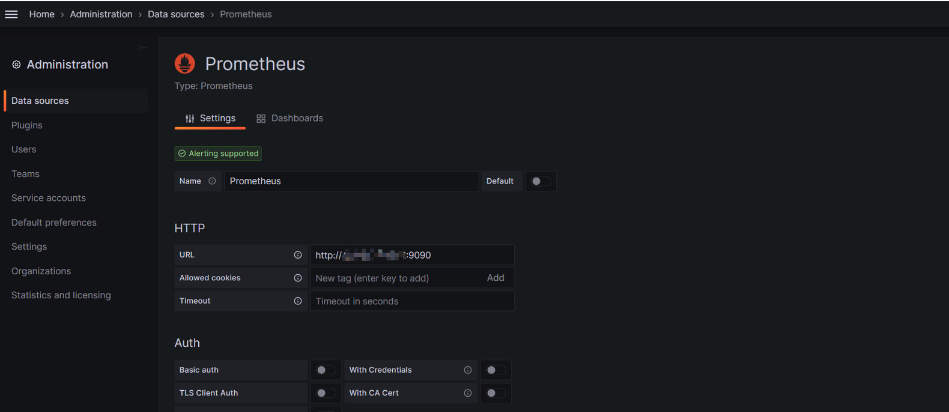Collapse the Administration sidebar arrow
949x412 pixels.
pos(142,47)
